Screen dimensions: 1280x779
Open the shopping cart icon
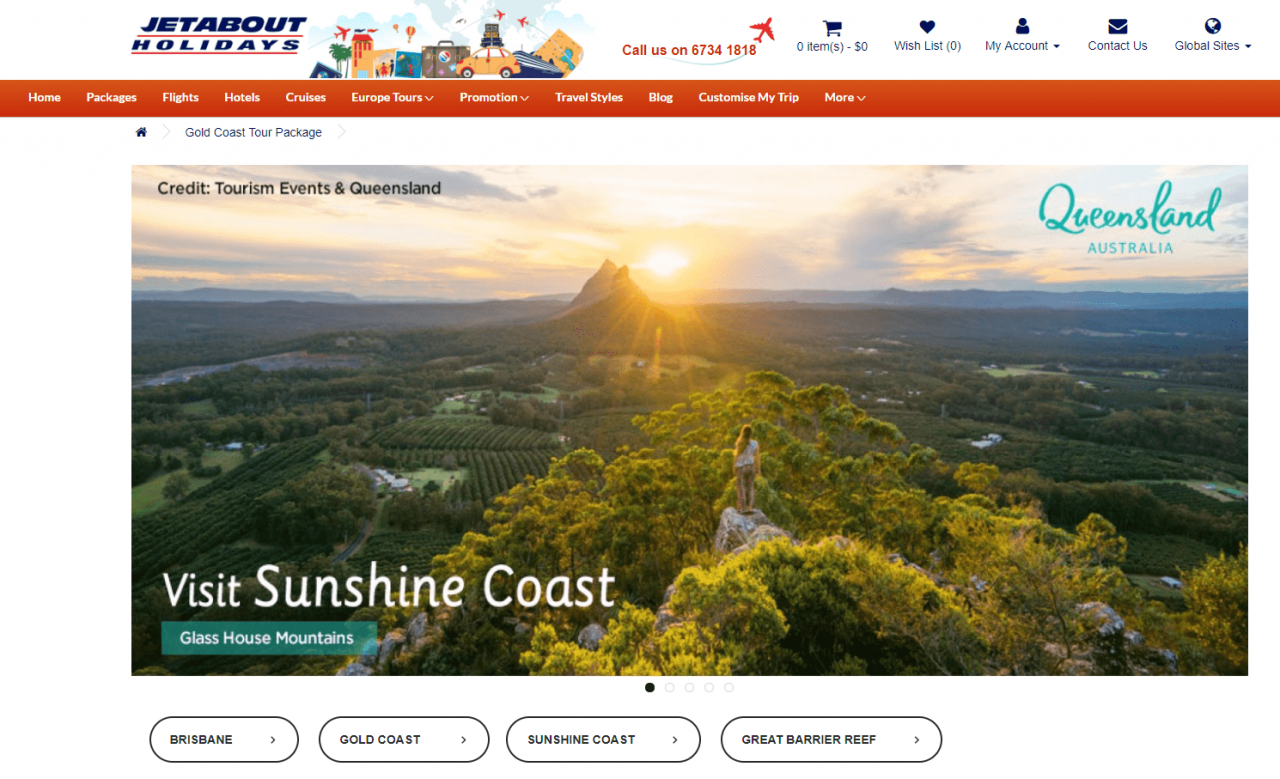(832, 28)
